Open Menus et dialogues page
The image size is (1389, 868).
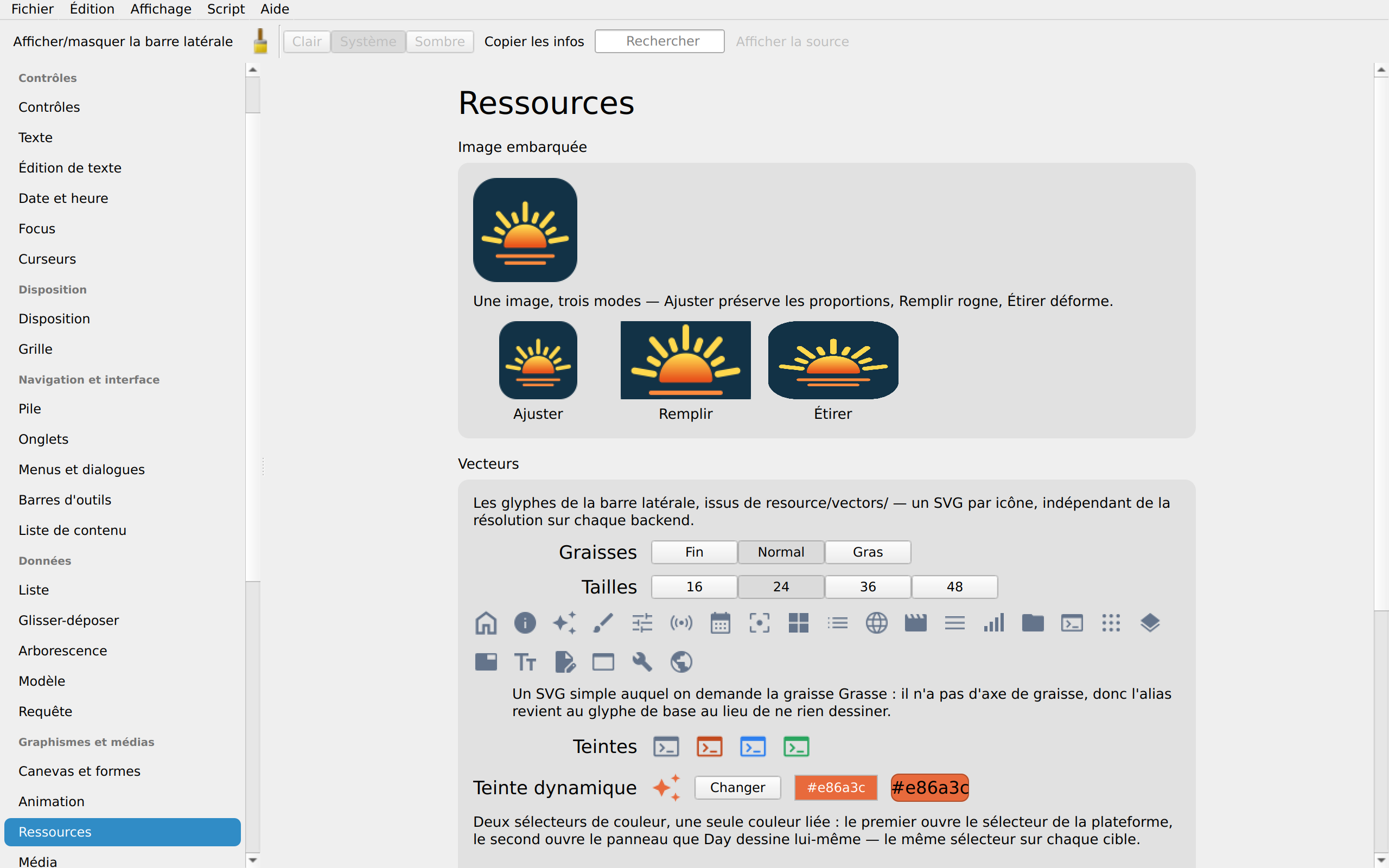pos(122,470)
